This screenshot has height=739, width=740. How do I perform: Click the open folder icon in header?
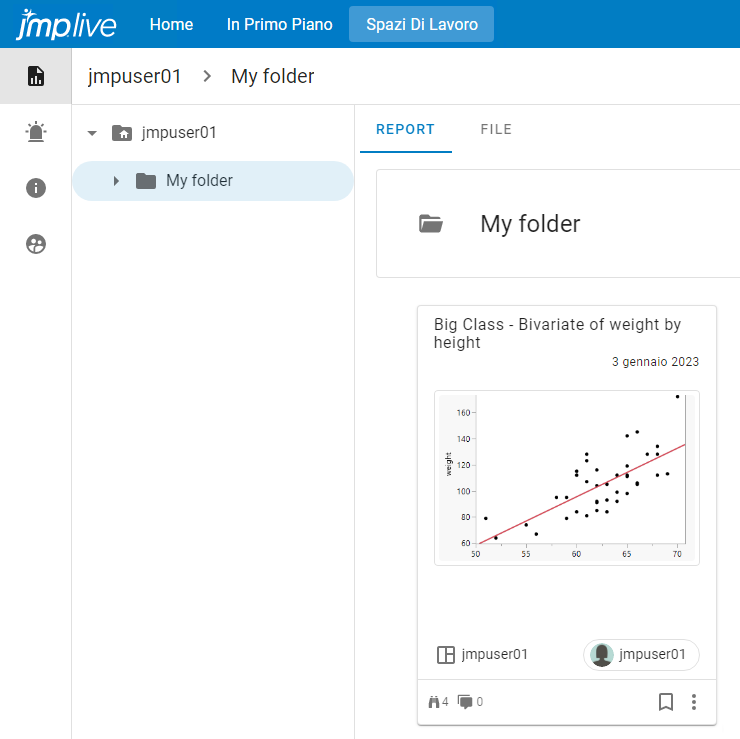[x=431, y=224]
